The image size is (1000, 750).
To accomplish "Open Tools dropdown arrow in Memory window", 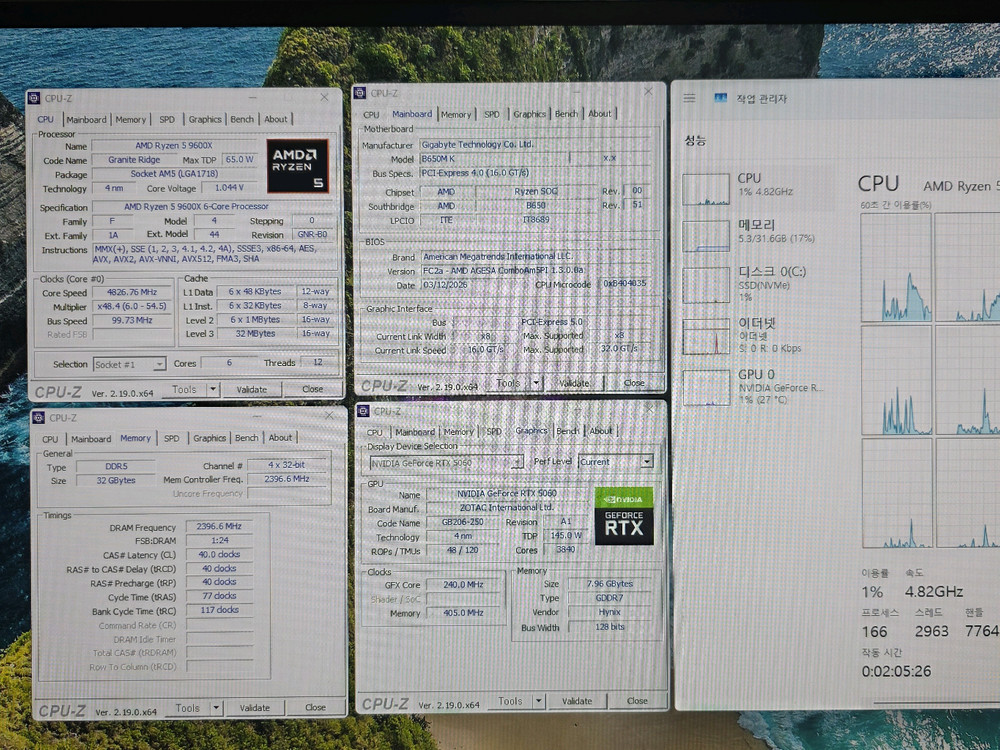I will [x=216, y=708].
